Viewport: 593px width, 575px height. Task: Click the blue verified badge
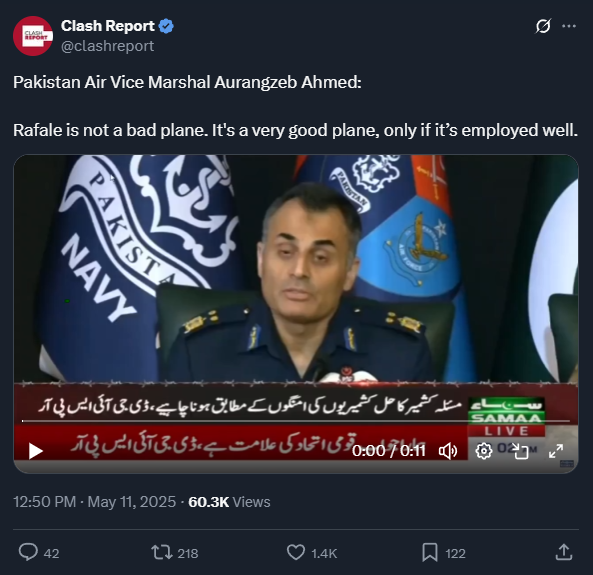(166, 26)
